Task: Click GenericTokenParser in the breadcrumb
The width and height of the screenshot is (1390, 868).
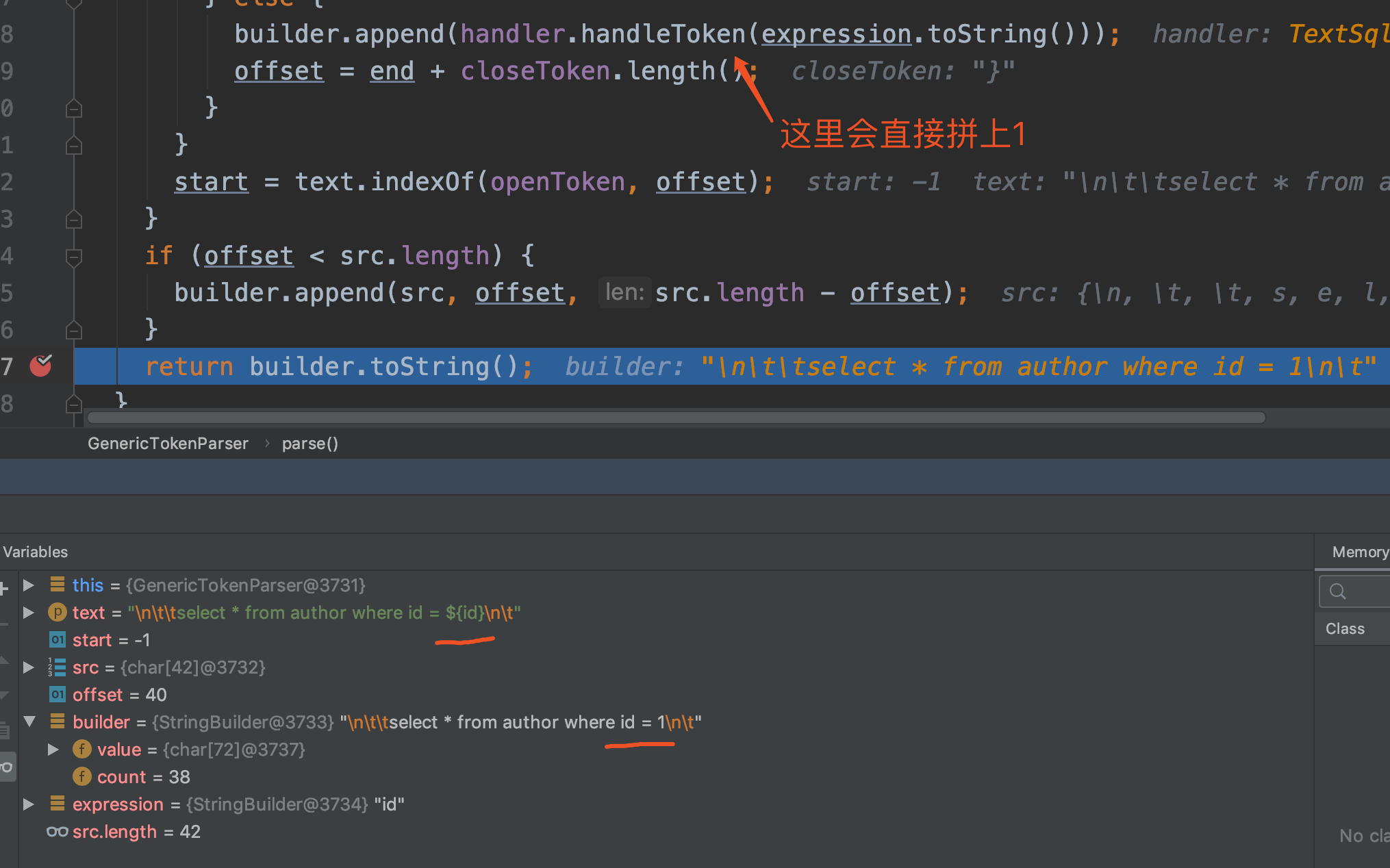Action: click(168, 444)
